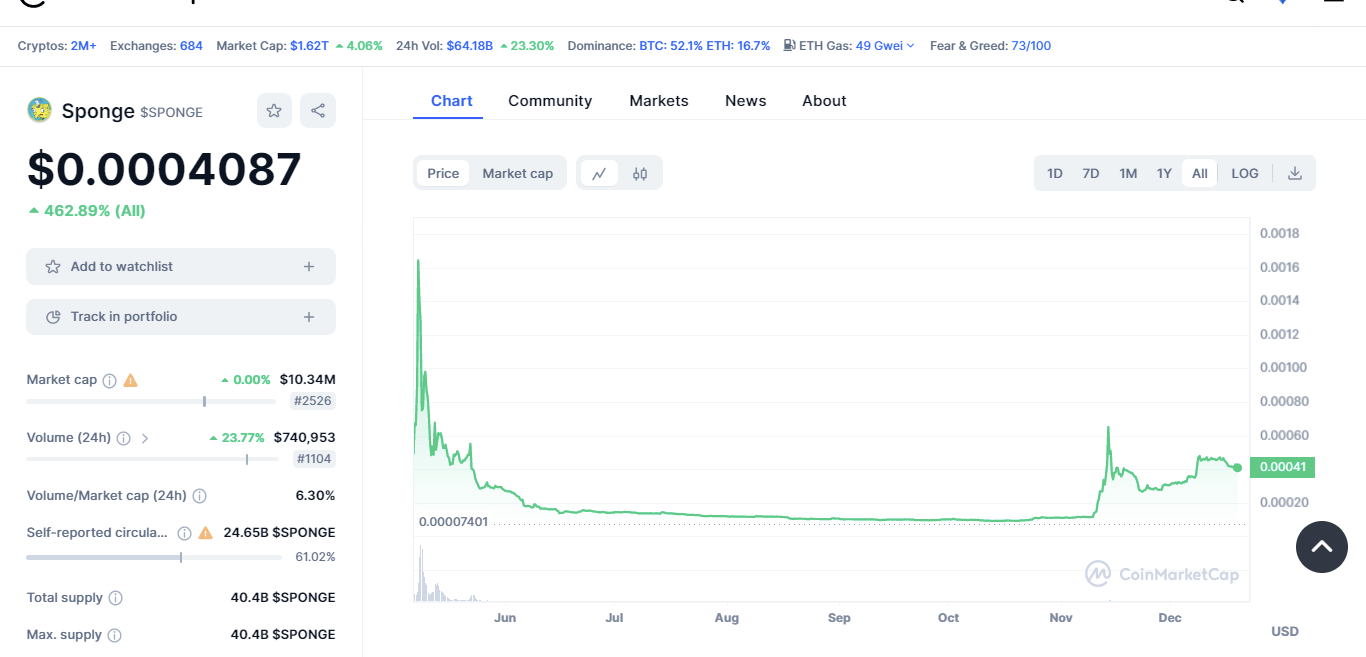Open Fear & Greed 73/100 link
Viewport: 1366px width, 657px height.
1031,46
